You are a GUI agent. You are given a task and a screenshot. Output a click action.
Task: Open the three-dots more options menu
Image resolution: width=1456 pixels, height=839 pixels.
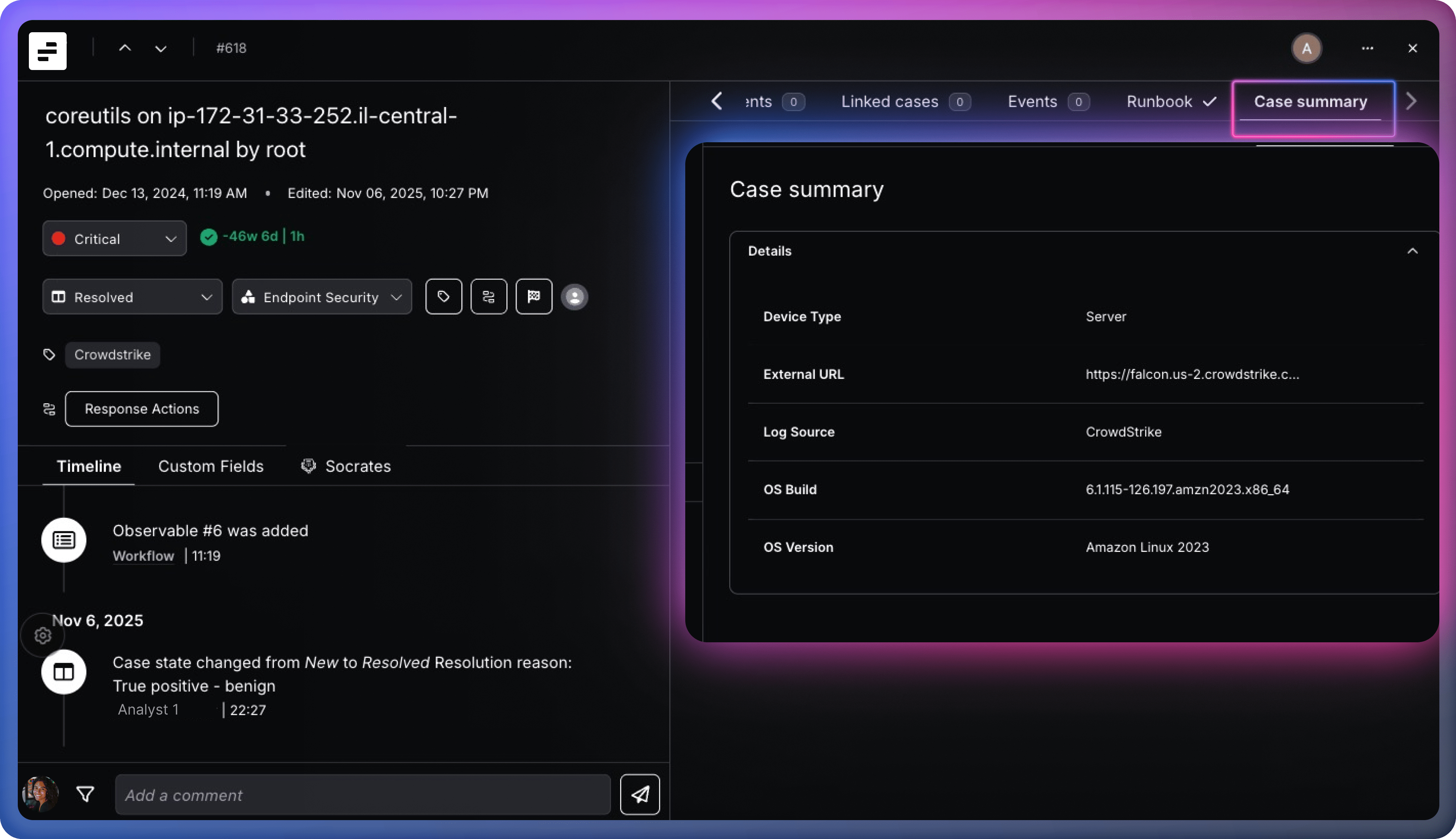[x=1368, y=49]
